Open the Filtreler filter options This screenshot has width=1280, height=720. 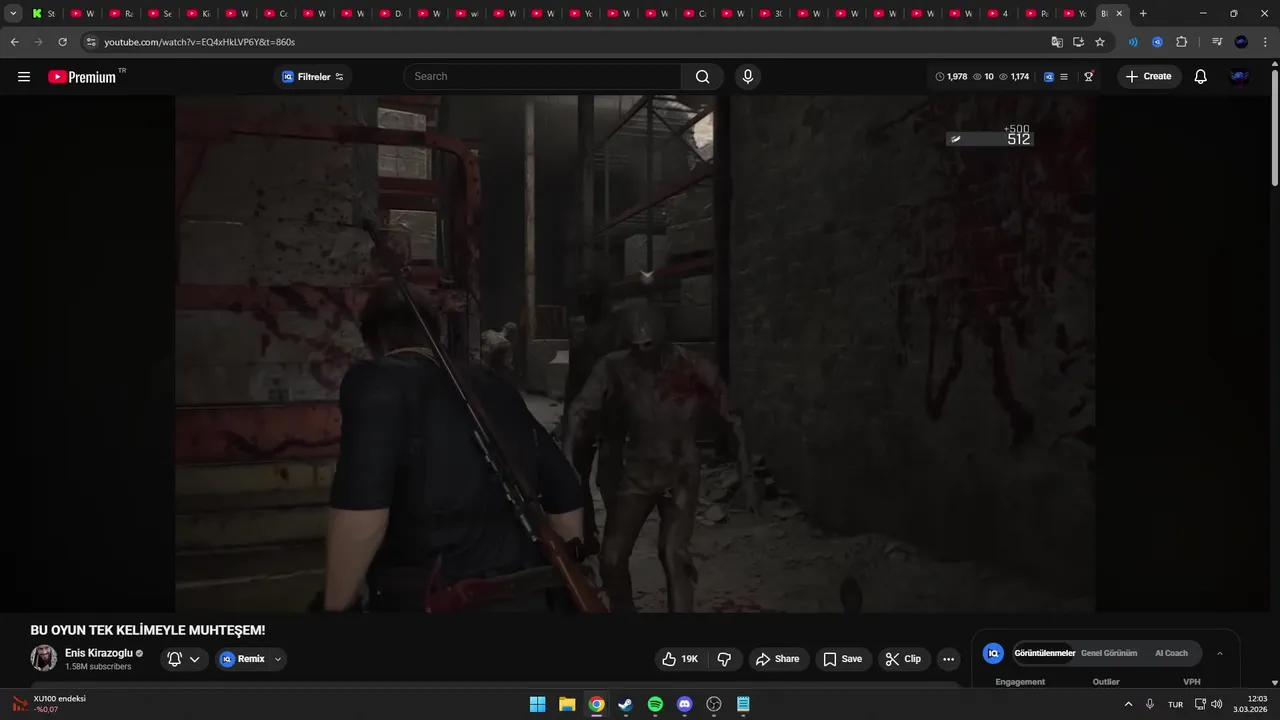pyautogui.click(x=313, y=77)
